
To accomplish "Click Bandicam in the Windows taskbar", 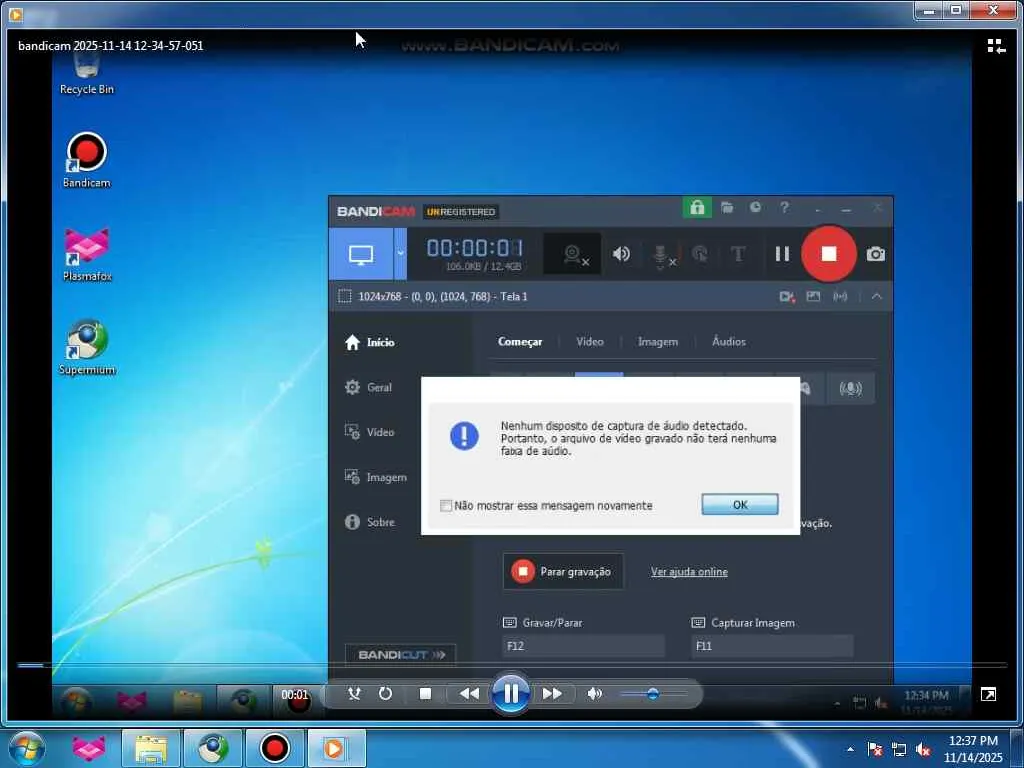I will coord(275,748).
